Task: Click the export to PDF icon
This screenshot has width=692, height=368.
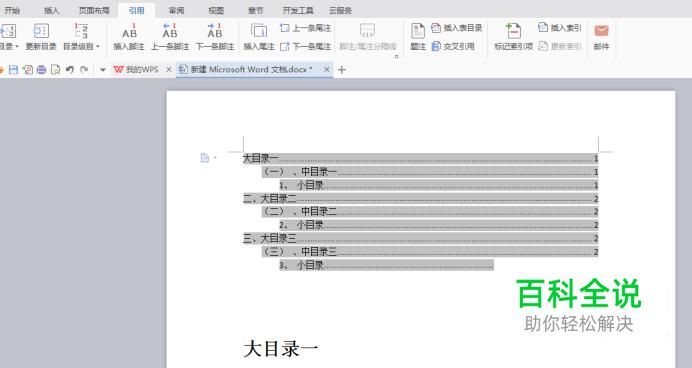Action: [28, 69]
